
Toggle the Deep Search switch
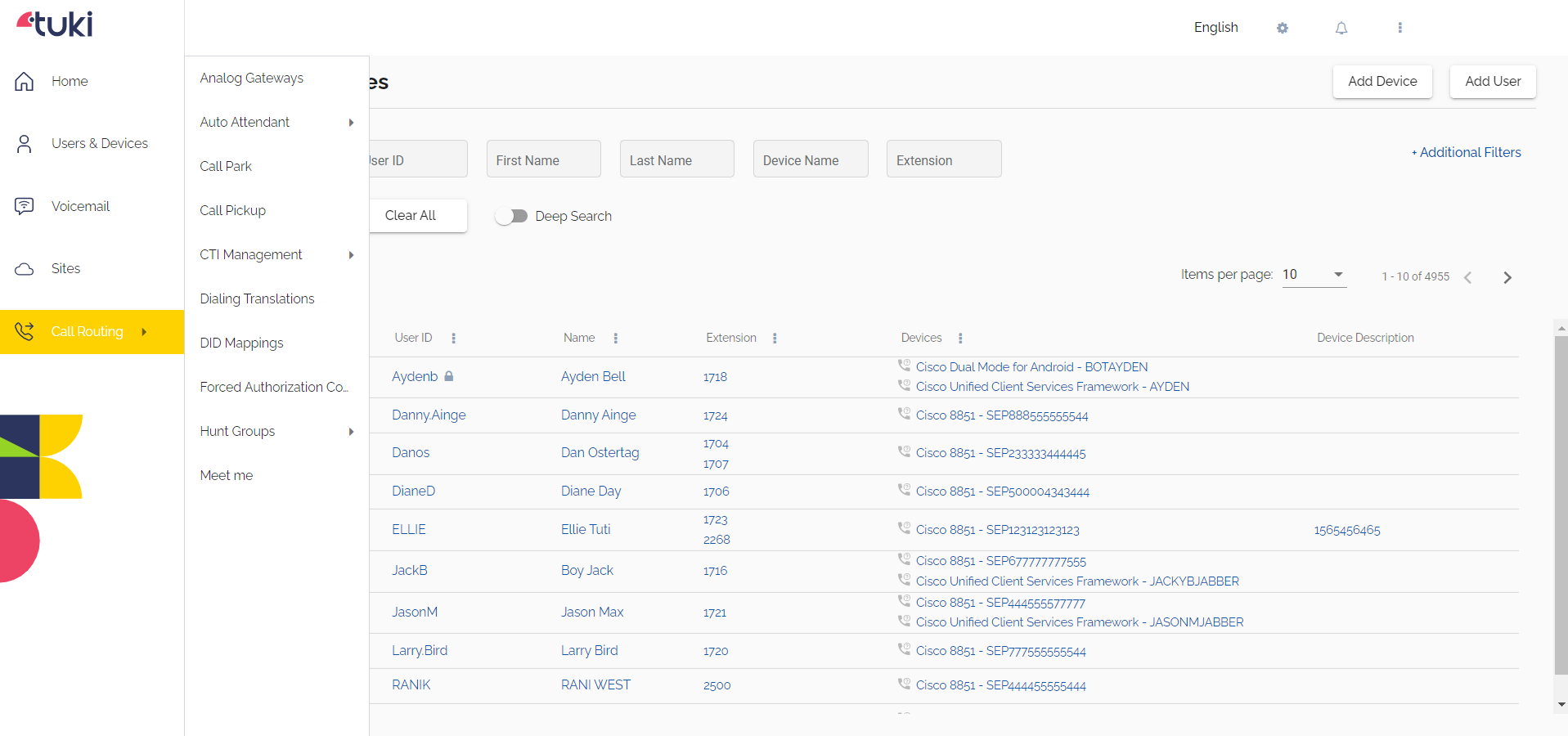click(x=511, y=216)
